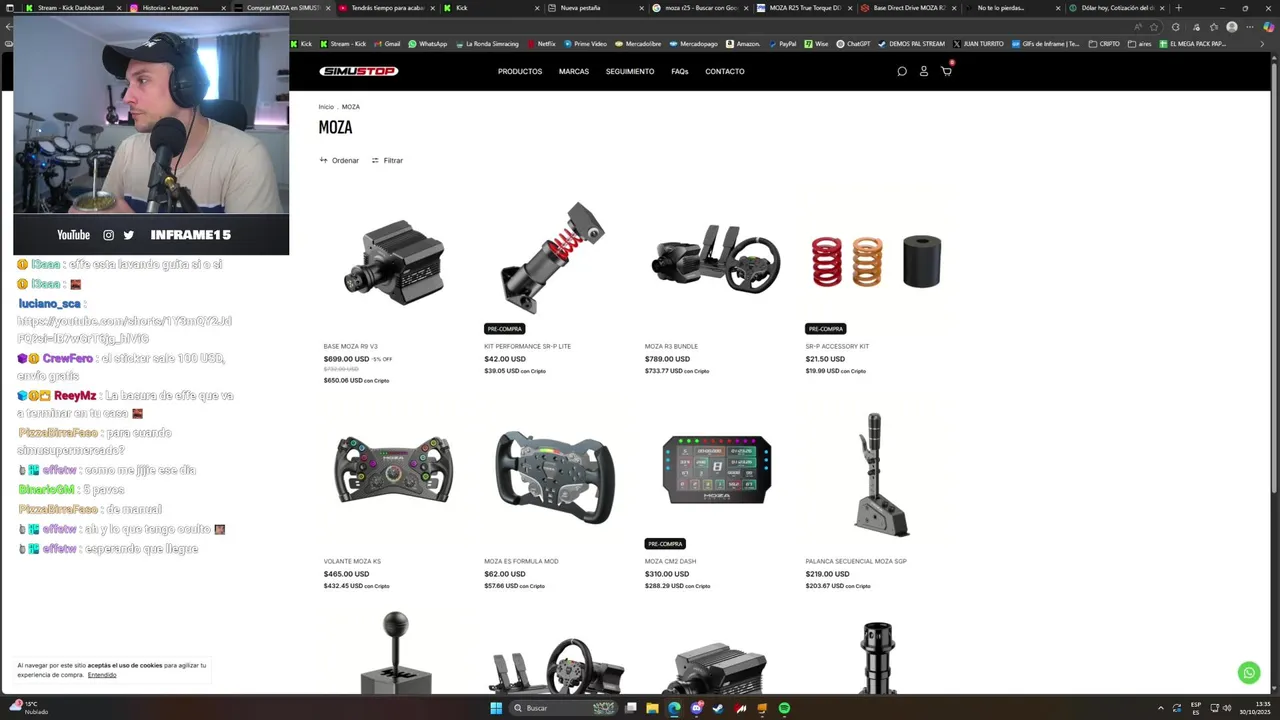Image resolution: width=1280 pixels, height=720 pixels.
Task: Open a new browser tab with plus
Action: click(x=1177, y=8)
